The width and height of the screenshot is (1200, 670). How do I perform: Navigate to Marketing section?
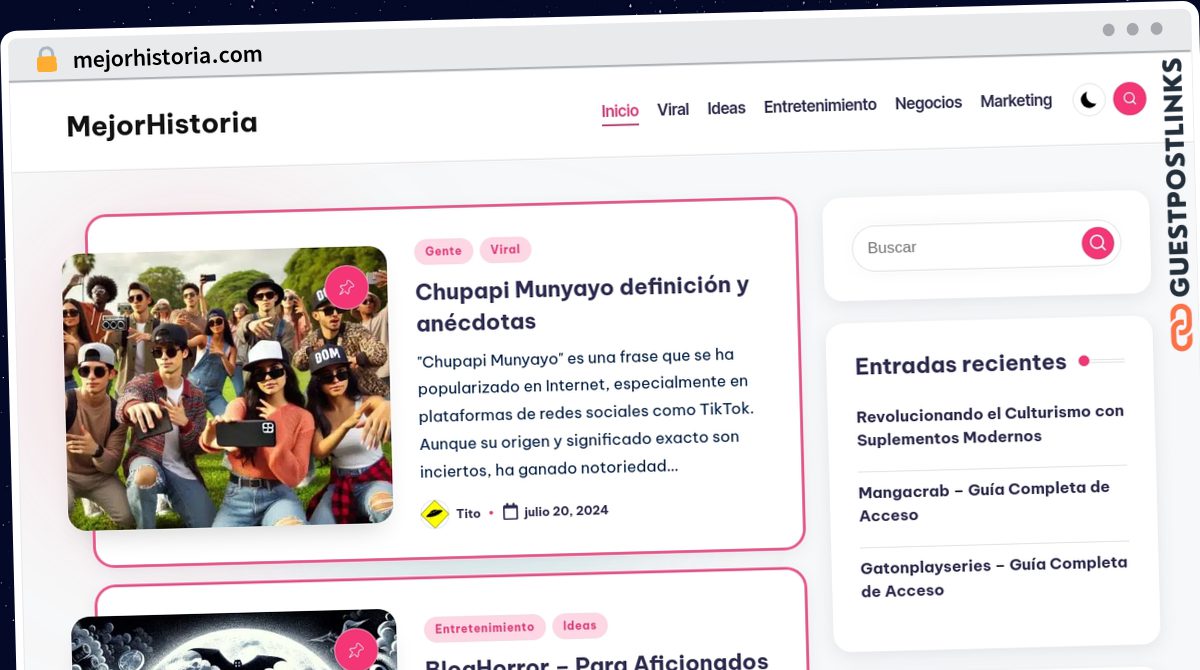(x=1016, y=101)
